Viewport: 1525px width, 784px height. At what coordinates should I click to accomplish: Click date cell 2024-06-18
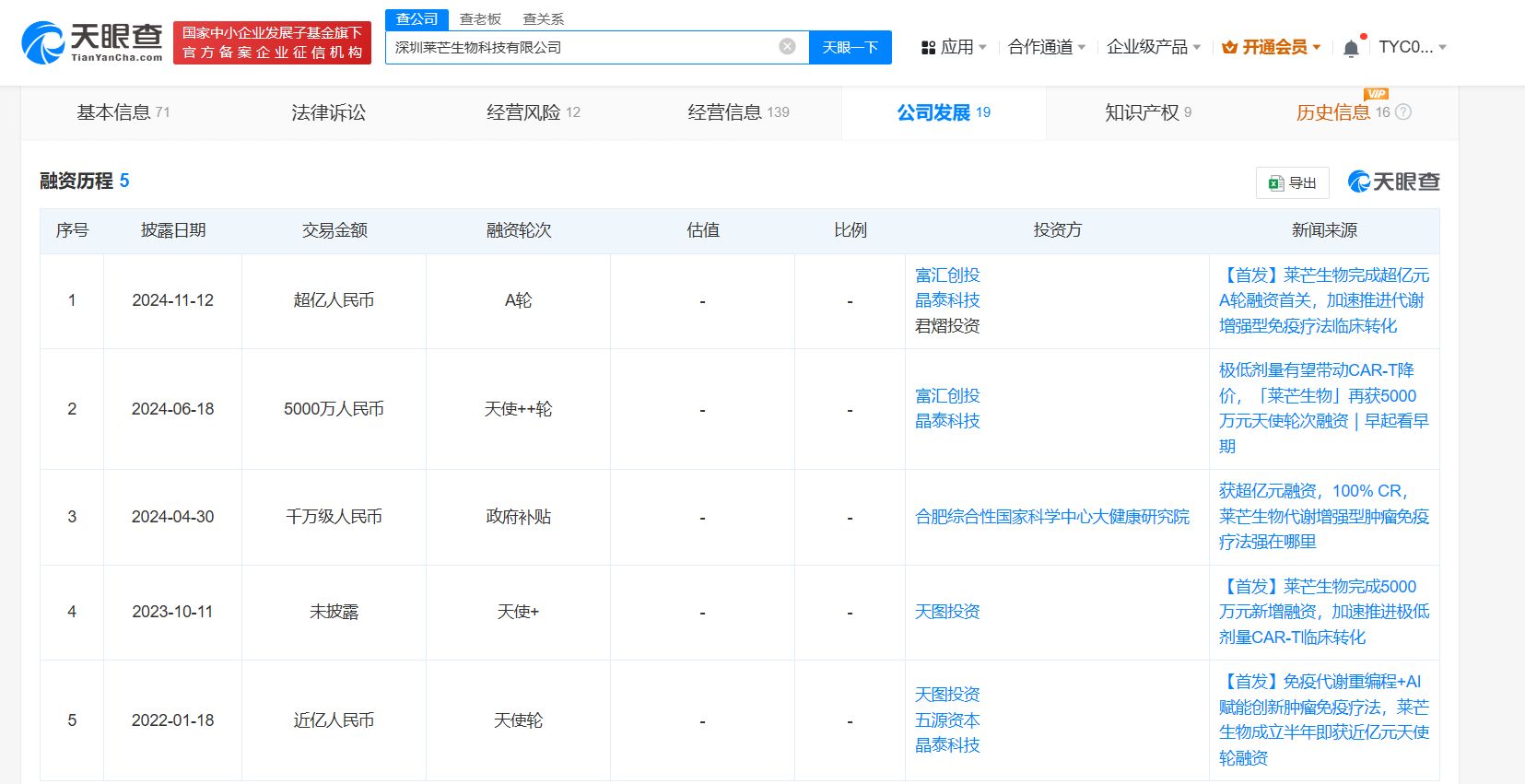click(x=172, y=409)
